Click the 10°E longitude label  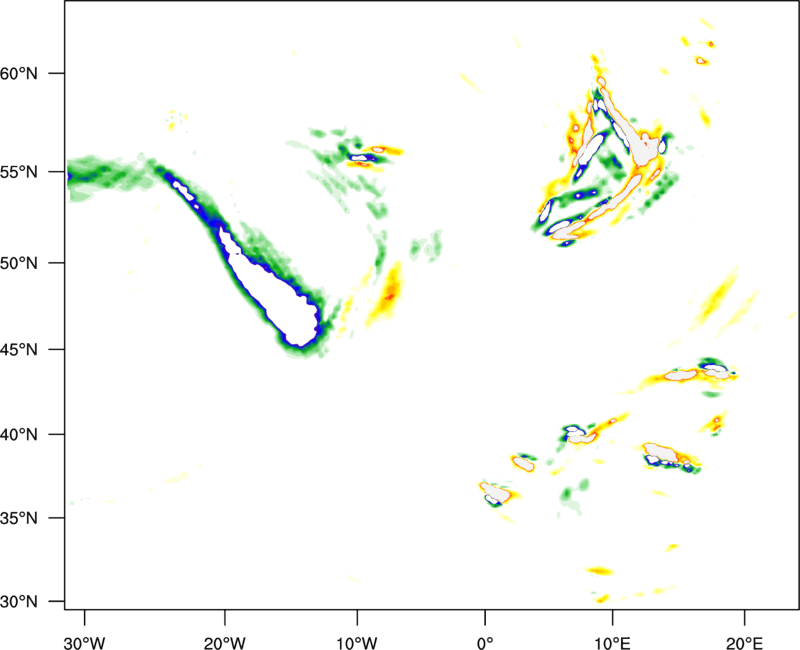[x=612, y=643]
